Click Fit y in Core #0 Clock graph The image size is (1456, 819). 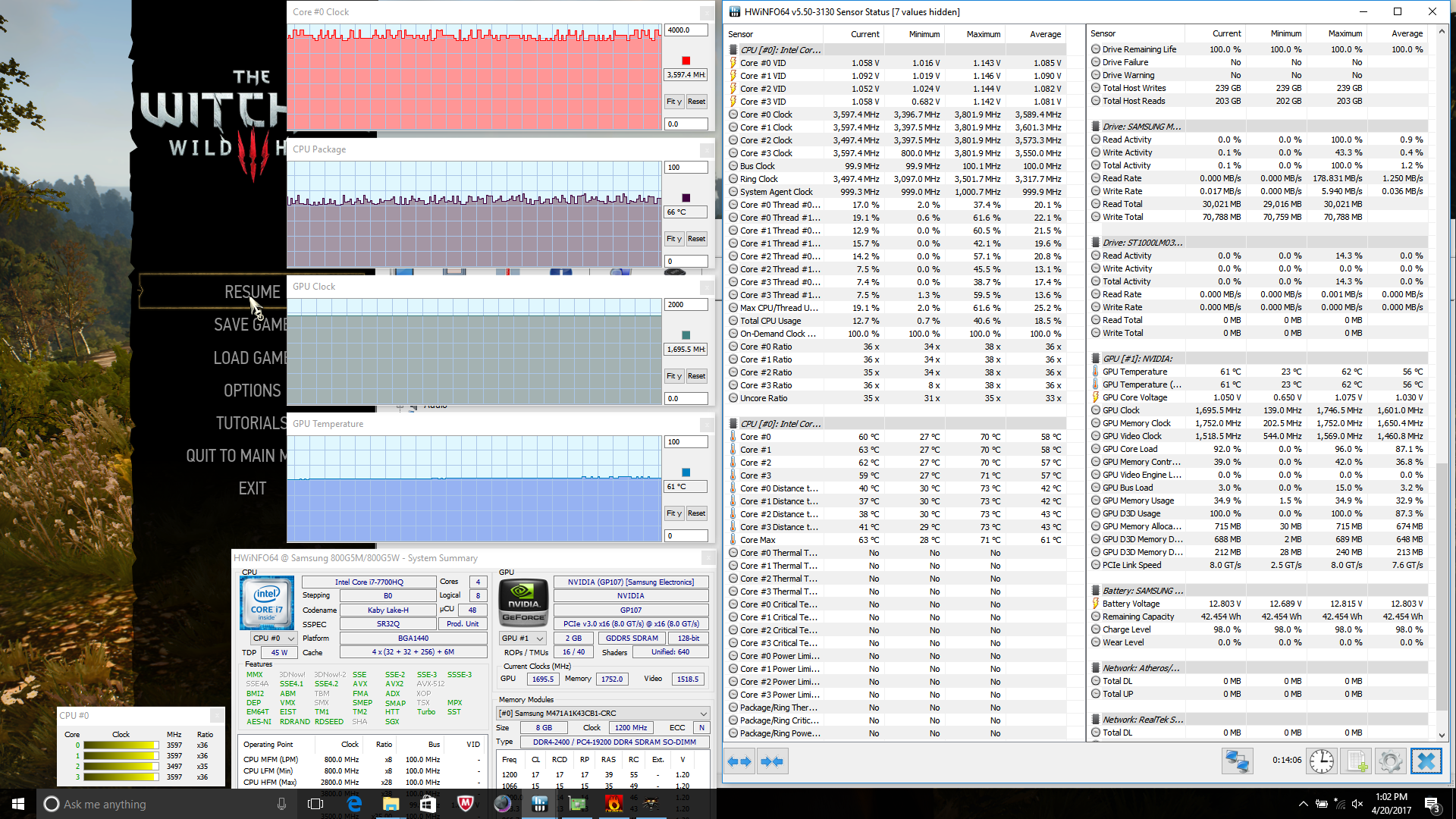674,102
